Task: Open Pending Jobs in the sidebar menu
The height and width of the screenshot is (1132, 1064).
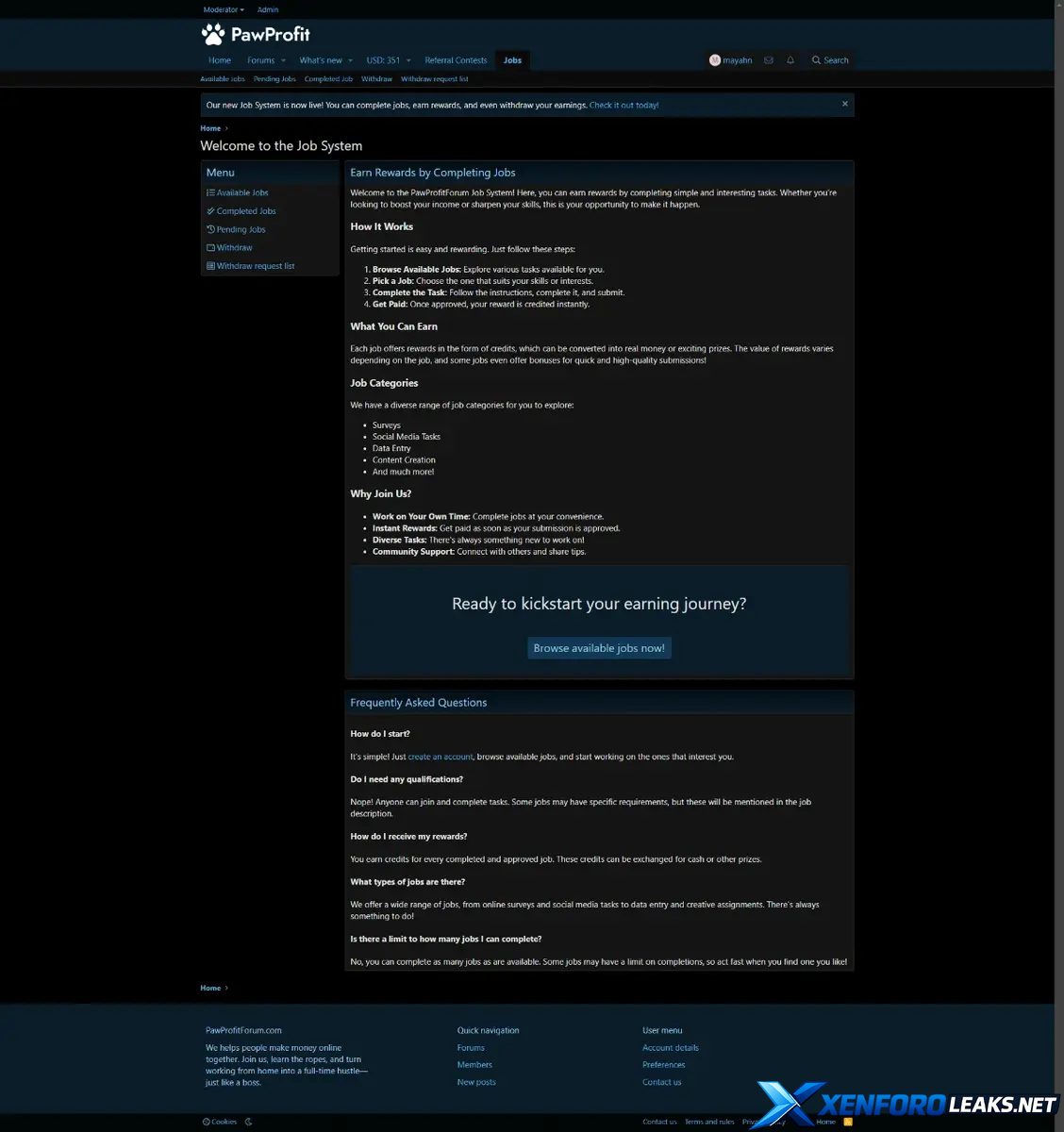Action: click(x=241, y=229)
